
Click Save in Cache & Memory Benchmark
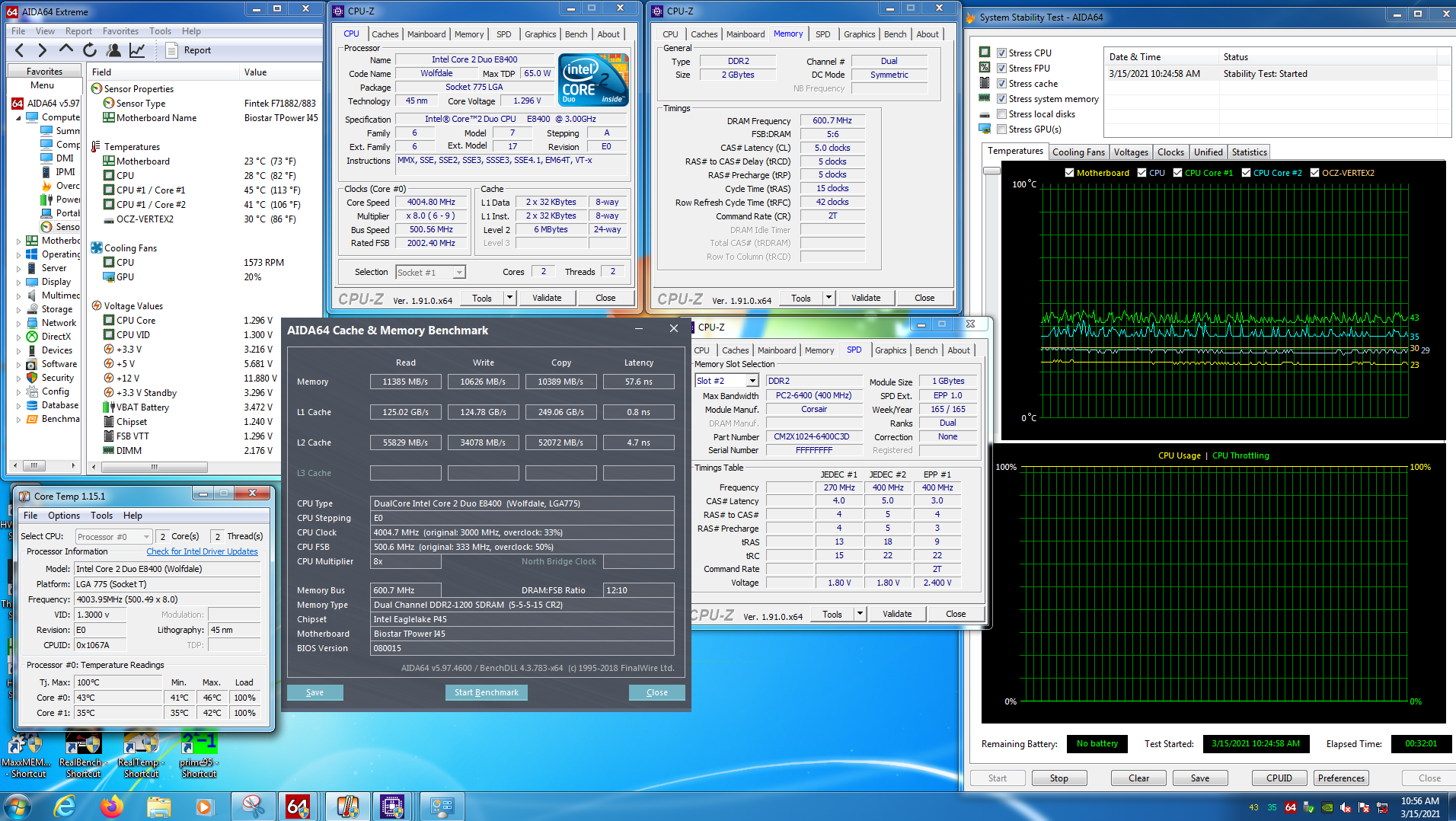coord(315,692)
